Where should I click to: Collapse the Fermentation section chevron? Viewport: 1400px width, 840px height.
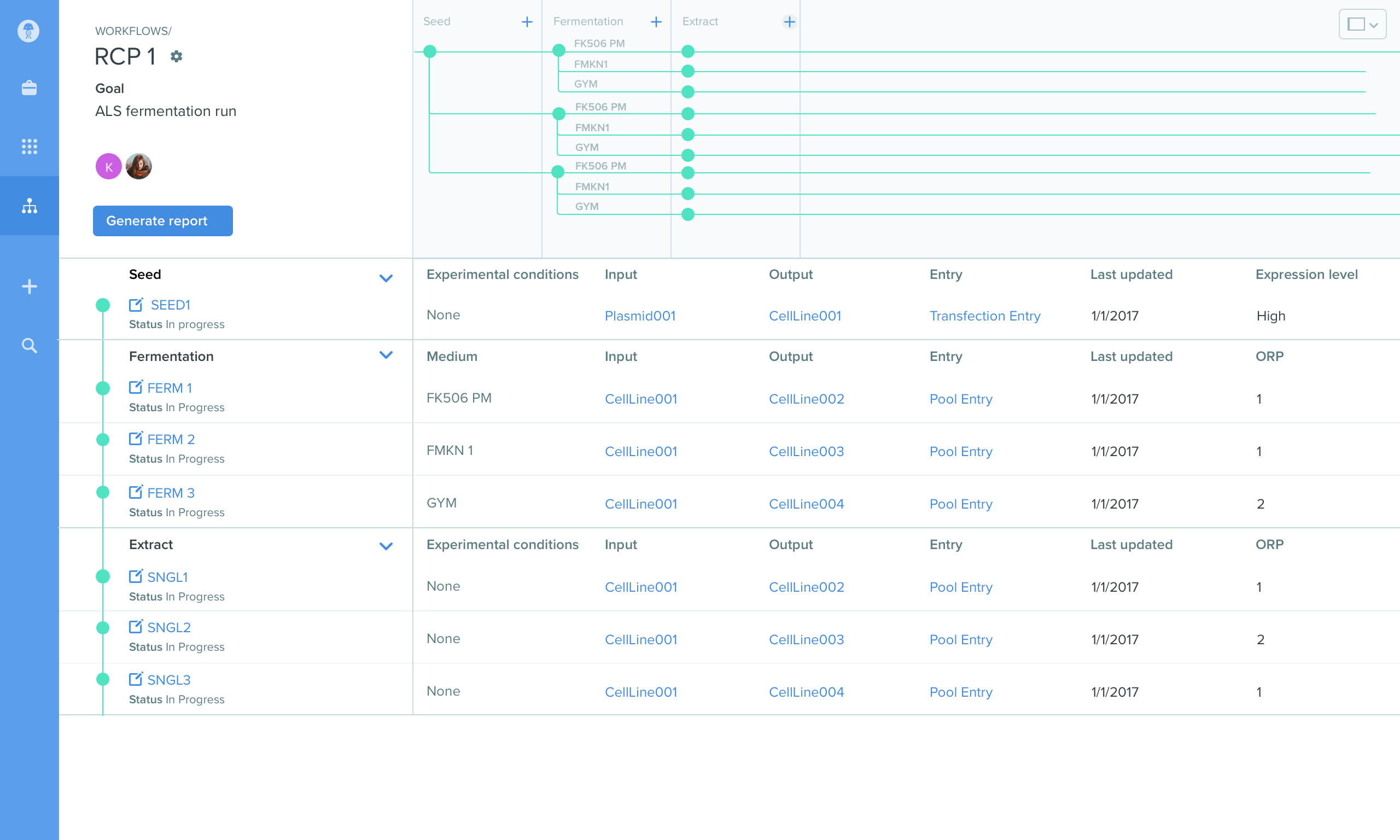pyautogui.click(x=386, y=355)
